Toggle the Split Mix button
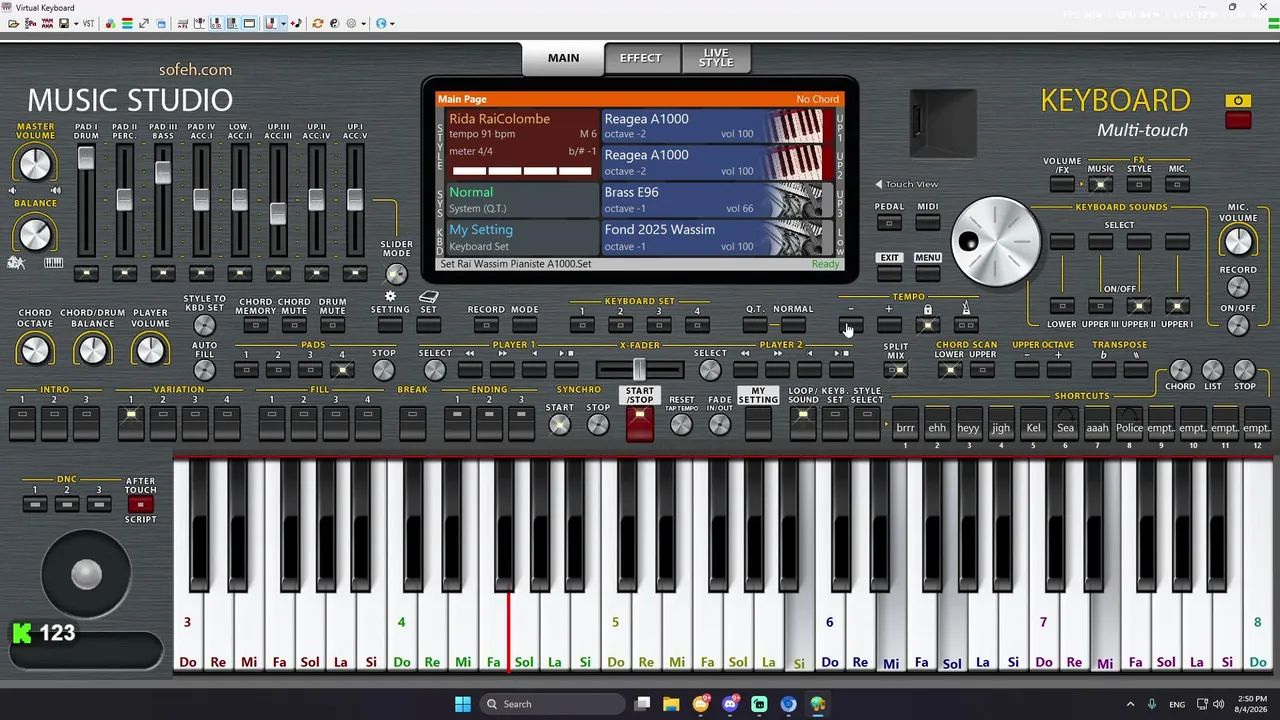The height and width of the screenshot is (720, 1280). click(896, 370)
